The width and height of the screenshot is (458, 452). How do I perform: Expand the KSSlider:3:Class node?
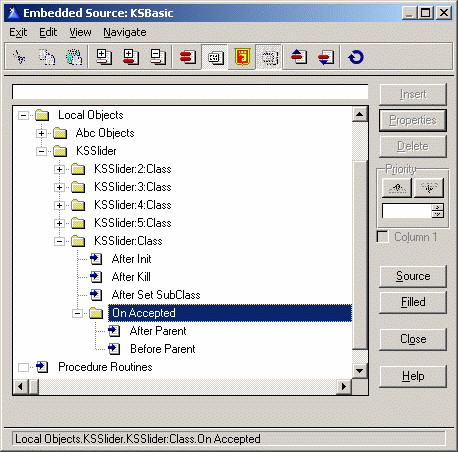pos(59,187)
